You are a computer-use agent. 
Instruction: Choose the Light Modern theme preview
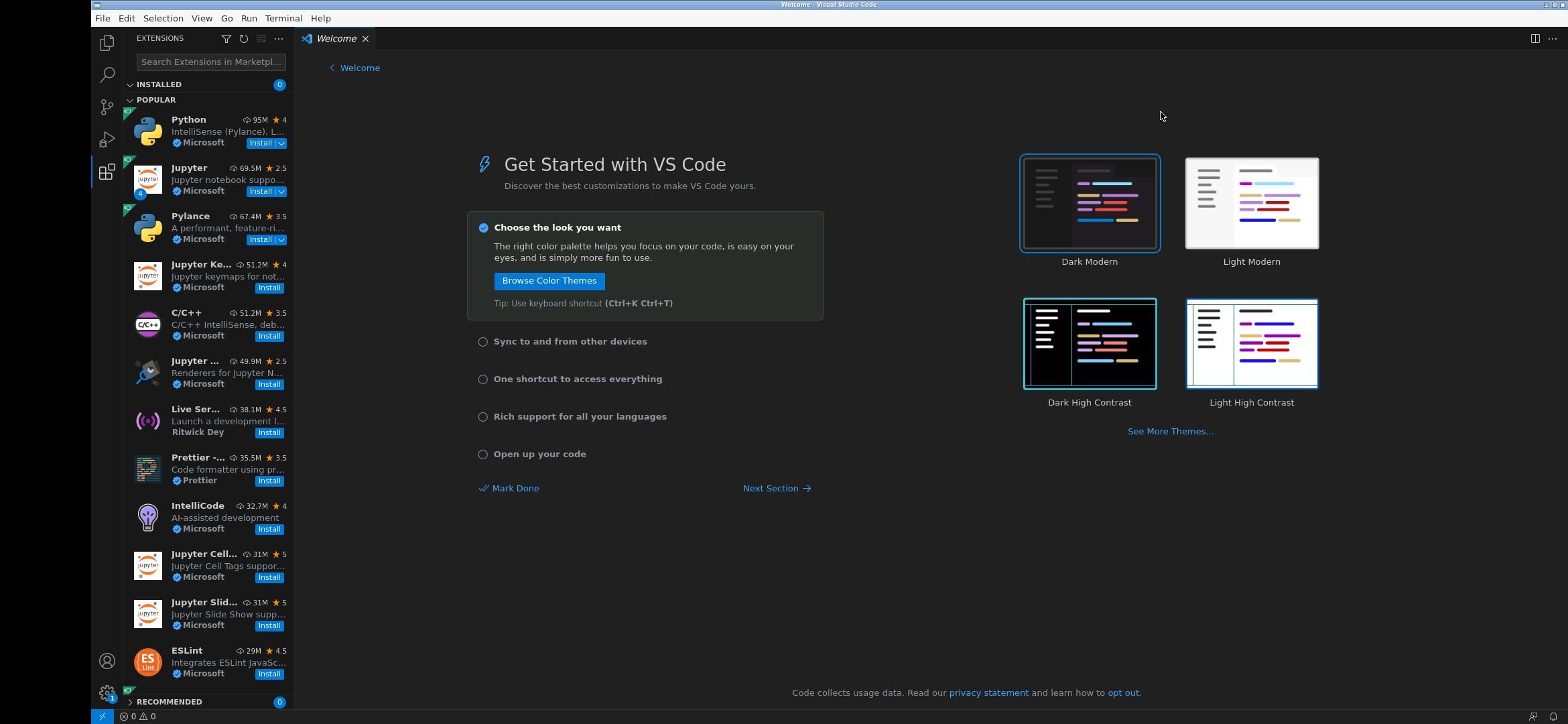1252,204
